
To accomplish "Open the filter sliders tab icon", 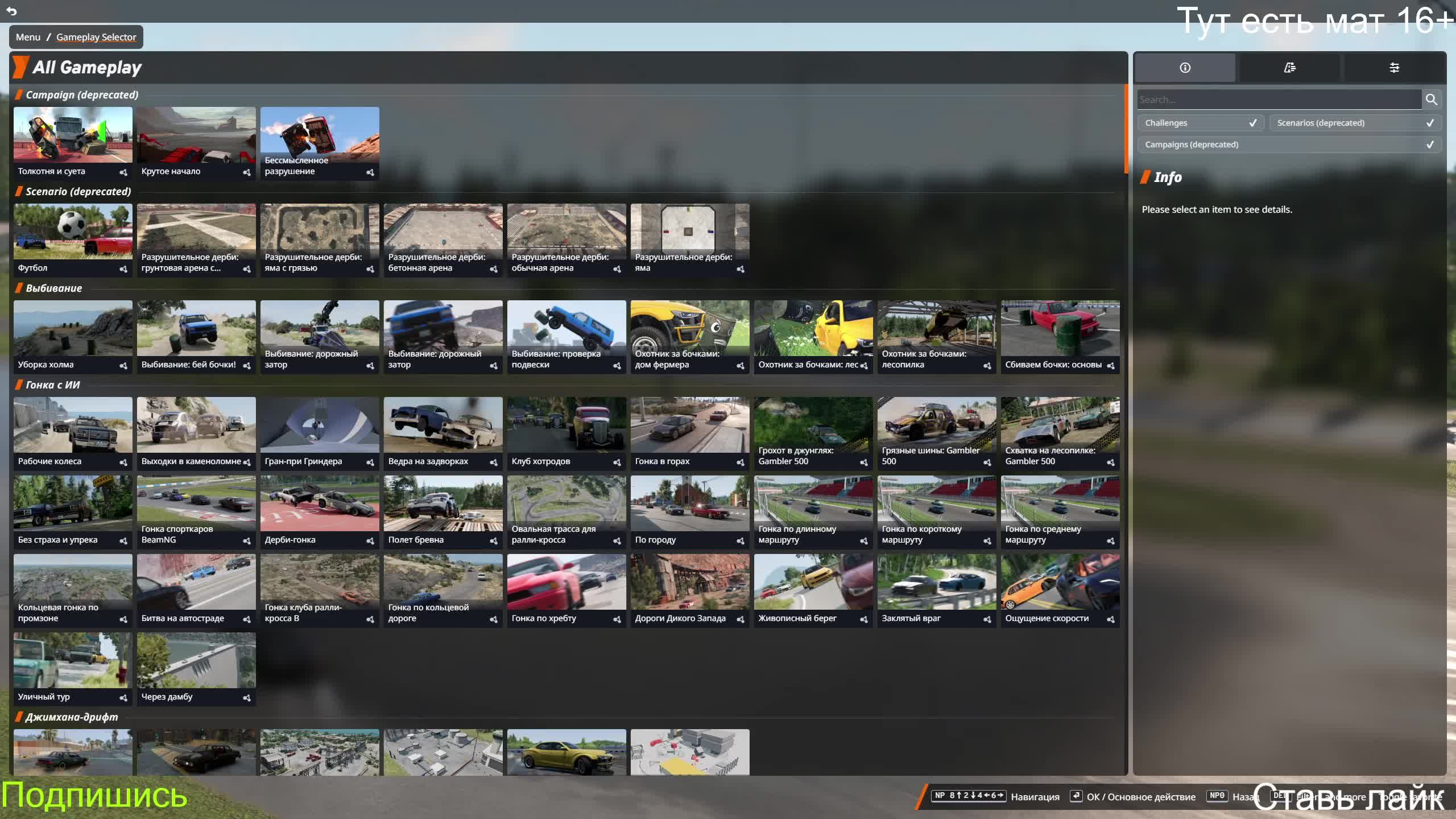I will tap(1394, 68).
